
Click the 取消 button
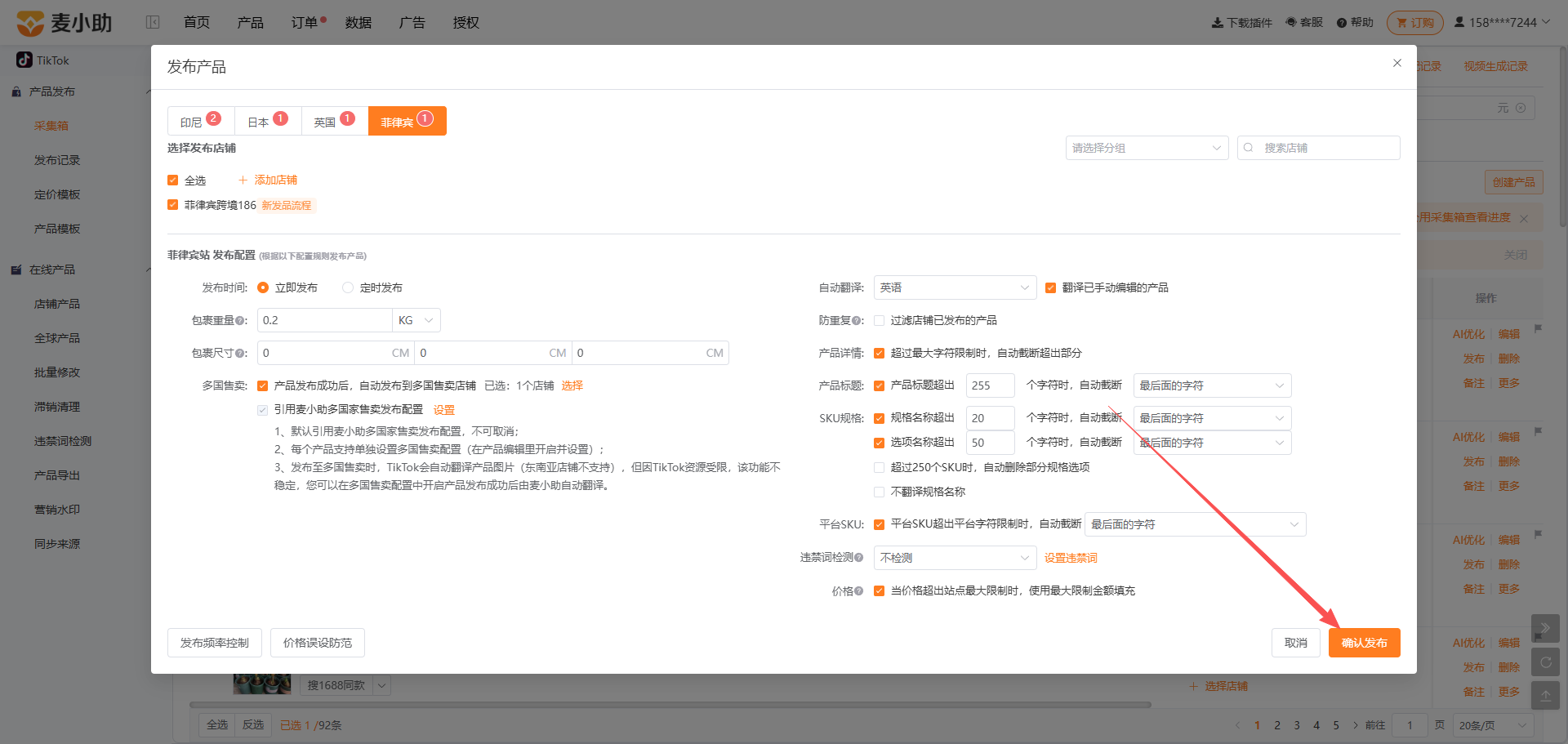(x=1295, y=643)
